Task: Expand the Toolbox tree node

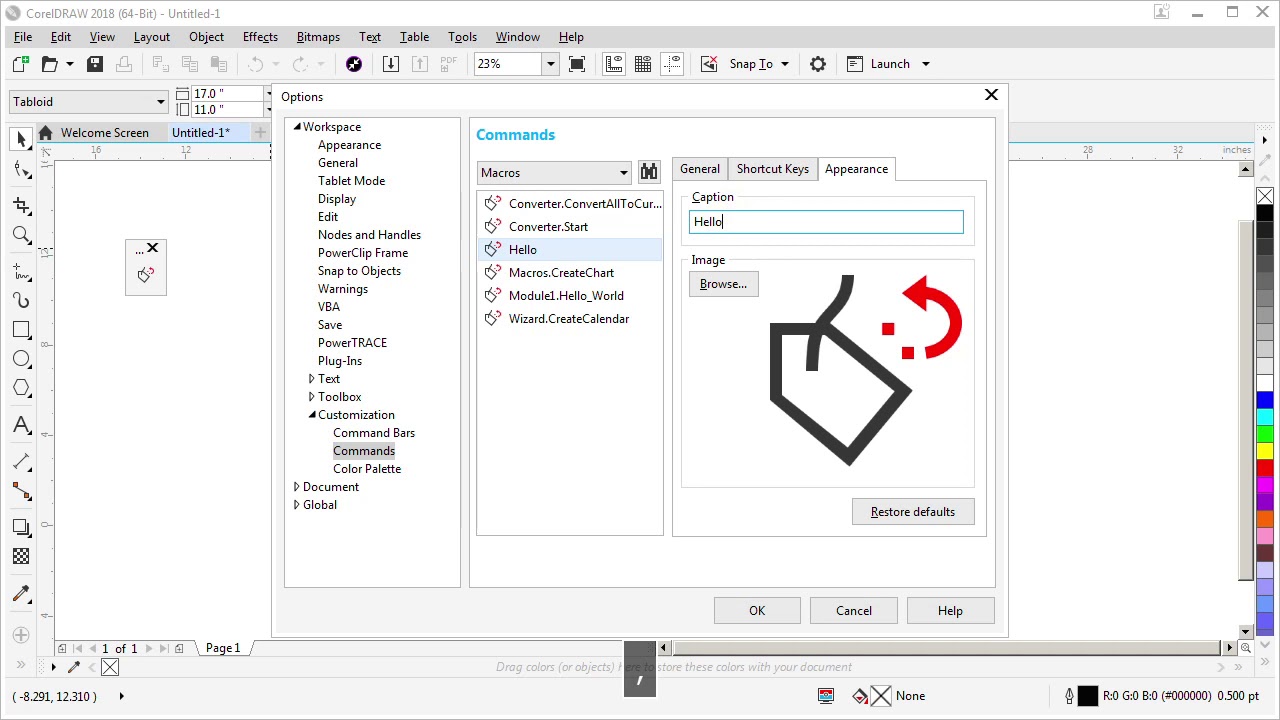Action: click(x=311, y=397)
